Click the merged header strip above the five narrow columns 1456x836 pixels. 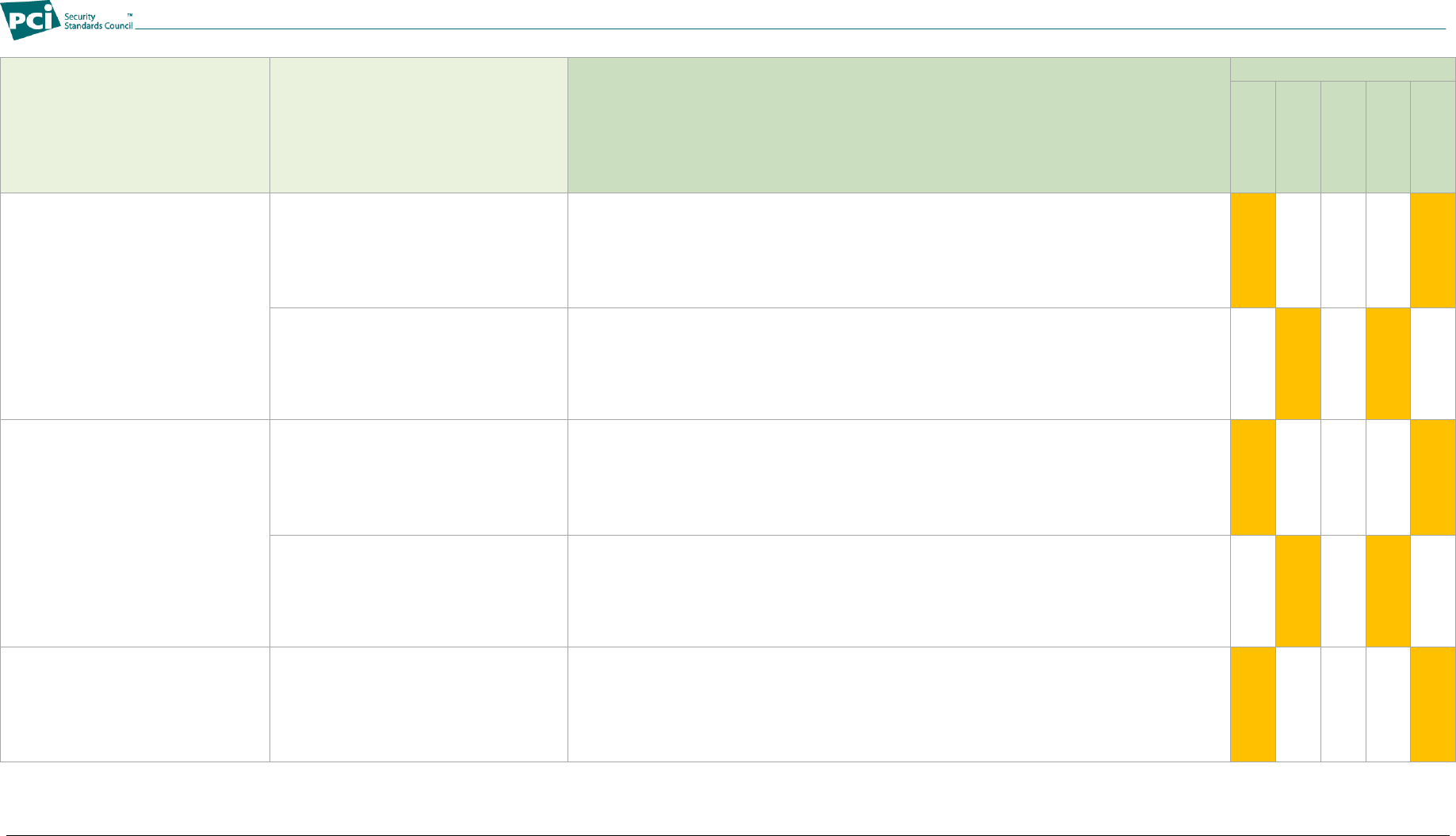tap(1343, 70)
